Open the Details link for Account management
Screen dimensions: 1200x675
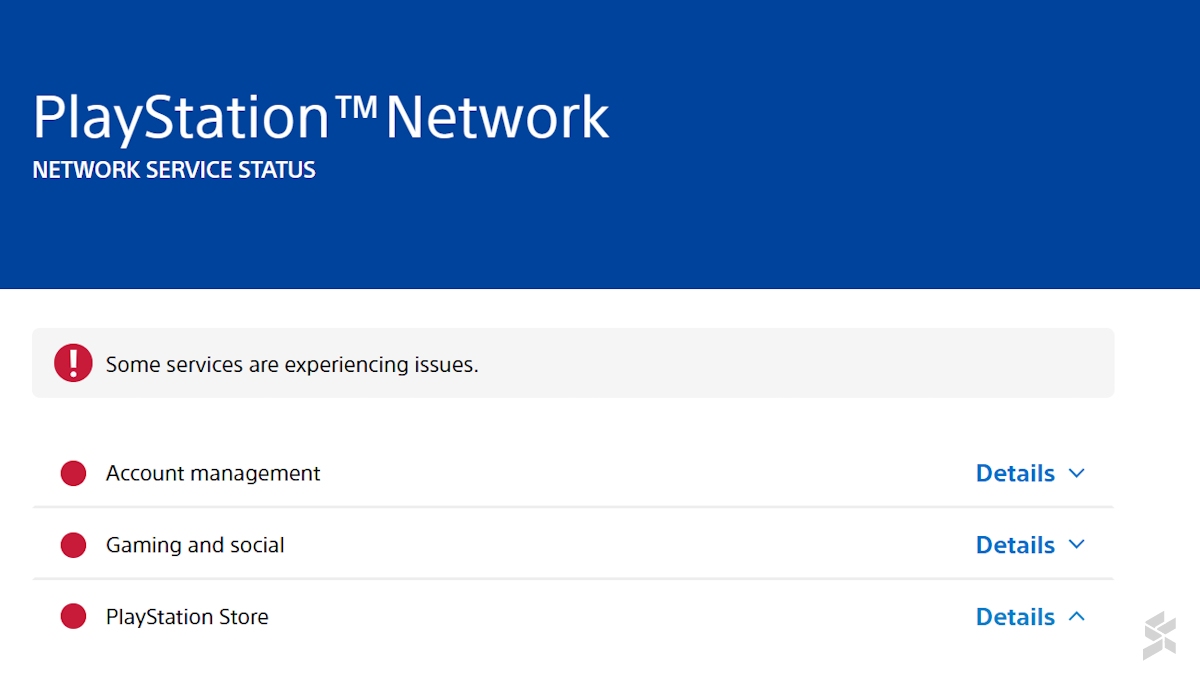1015,473
